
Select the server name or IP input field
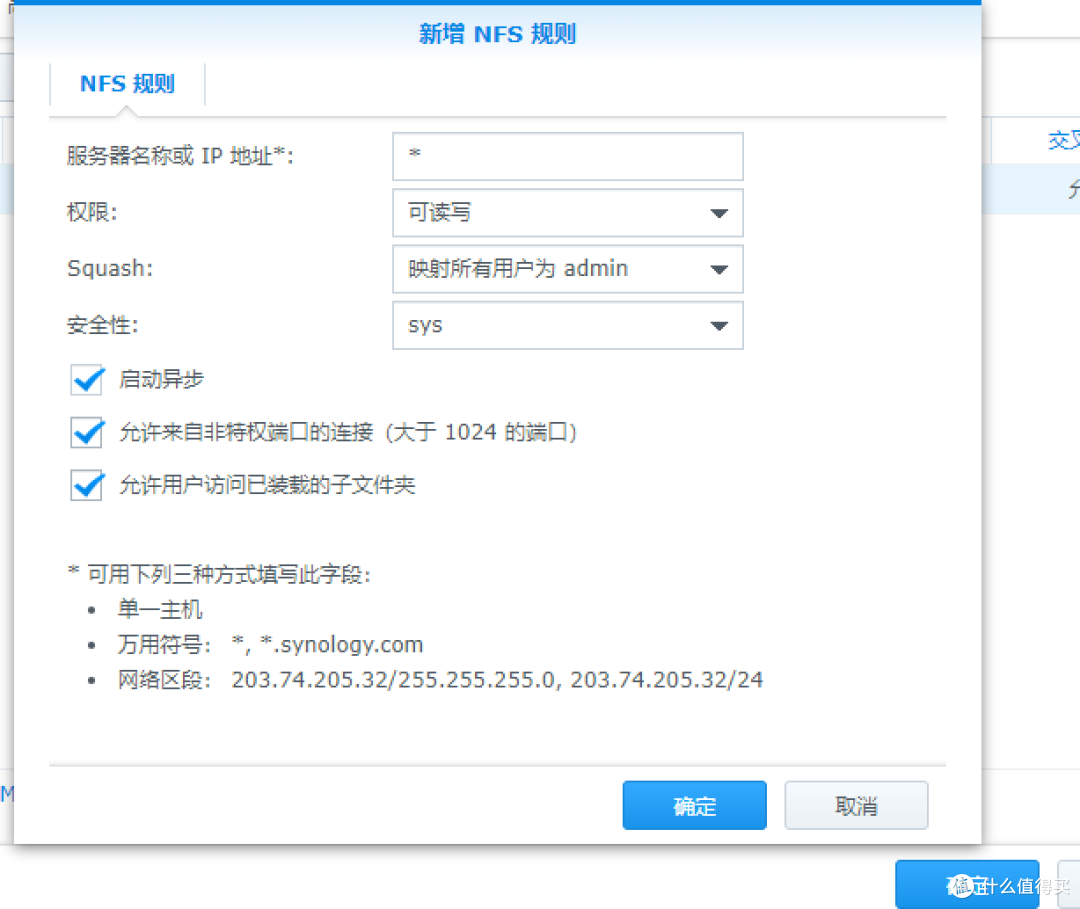click(x=567, y=156)
